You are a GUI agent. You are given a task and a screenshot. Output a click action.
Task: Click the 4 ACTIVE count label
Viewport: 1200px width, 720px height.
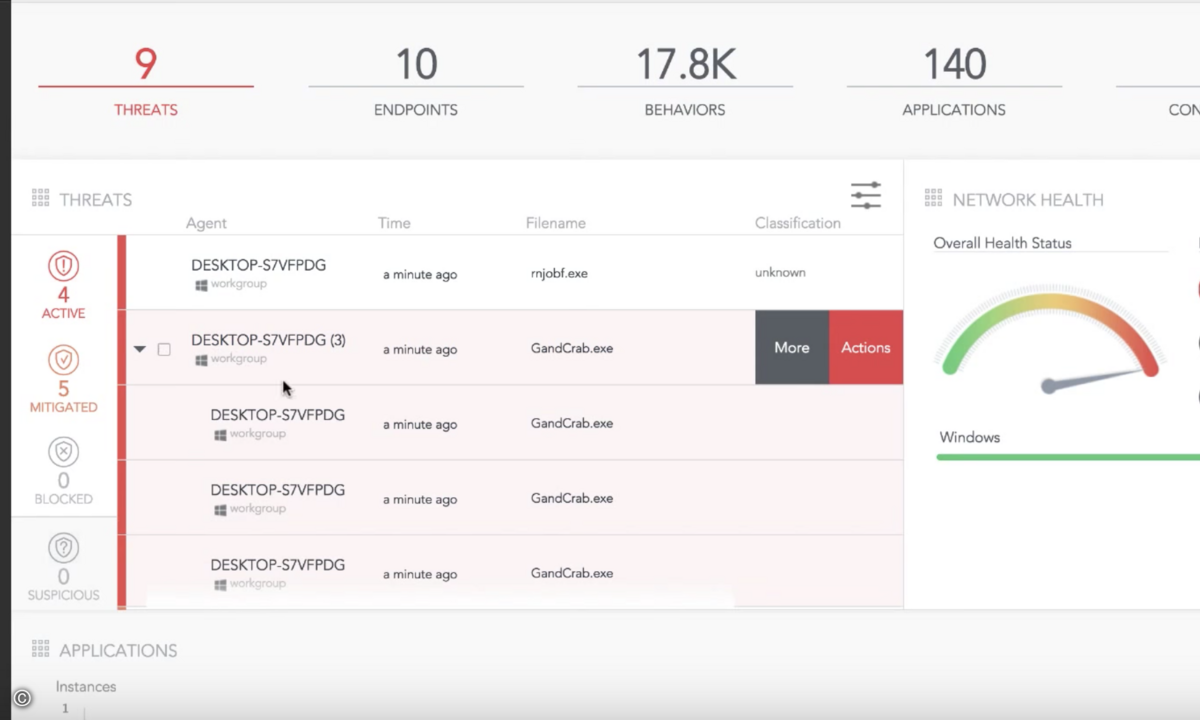tap(64, 303)
